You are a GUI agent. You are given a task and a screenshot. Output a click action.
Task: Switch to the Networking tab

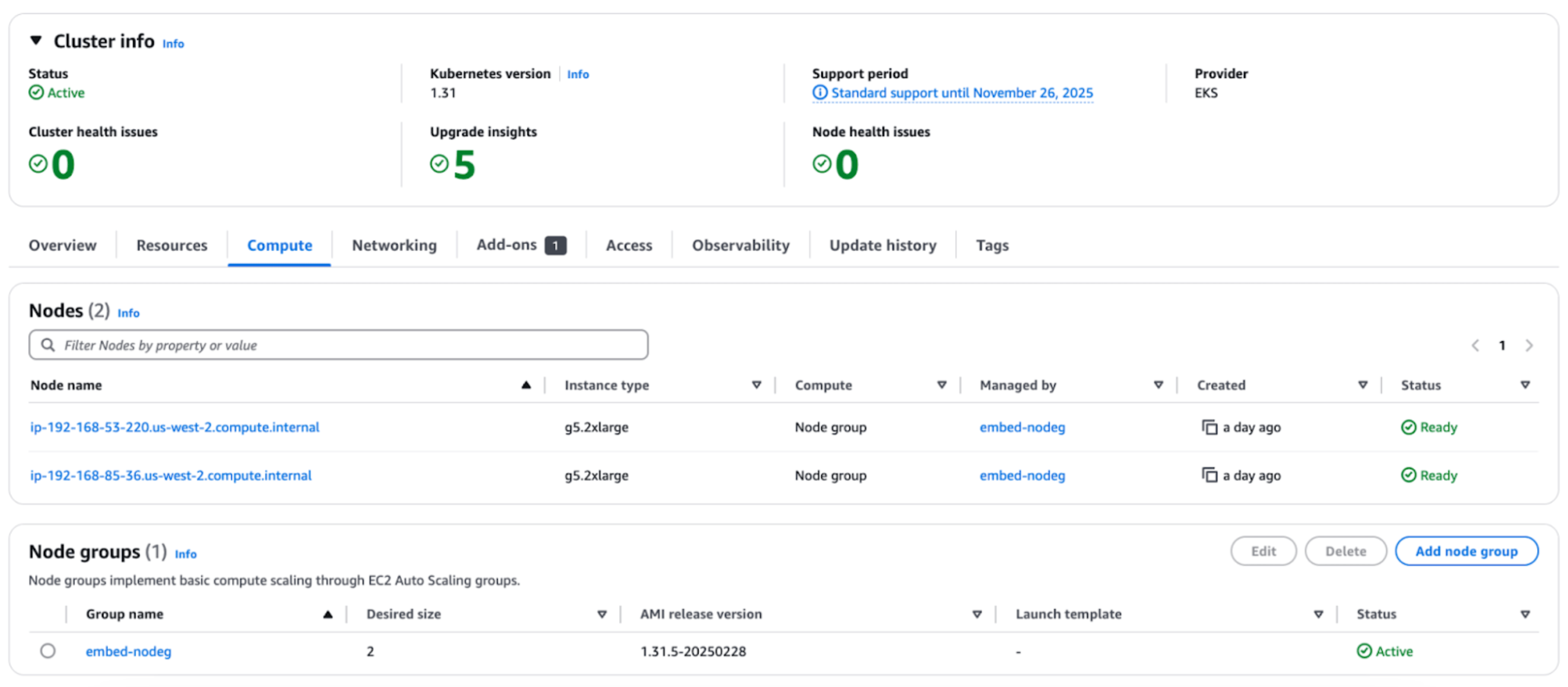point(394,245)
